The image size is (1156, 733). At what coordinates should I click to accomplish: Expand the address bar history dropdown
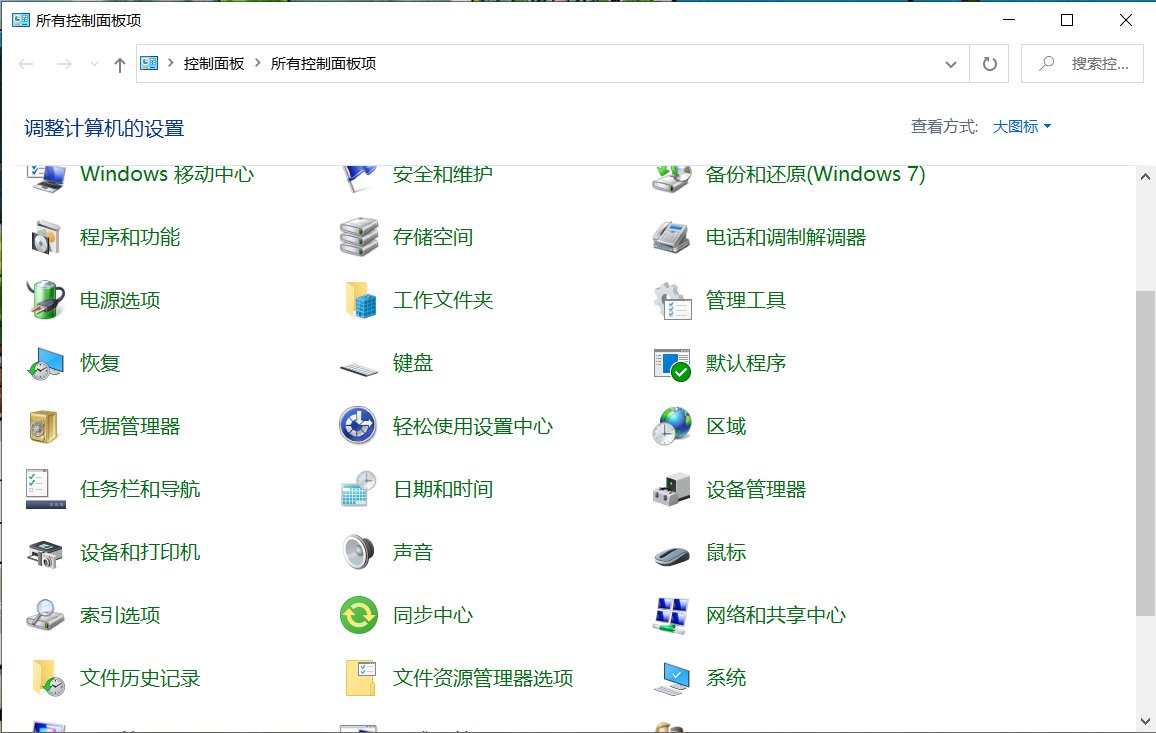point(951,63)
